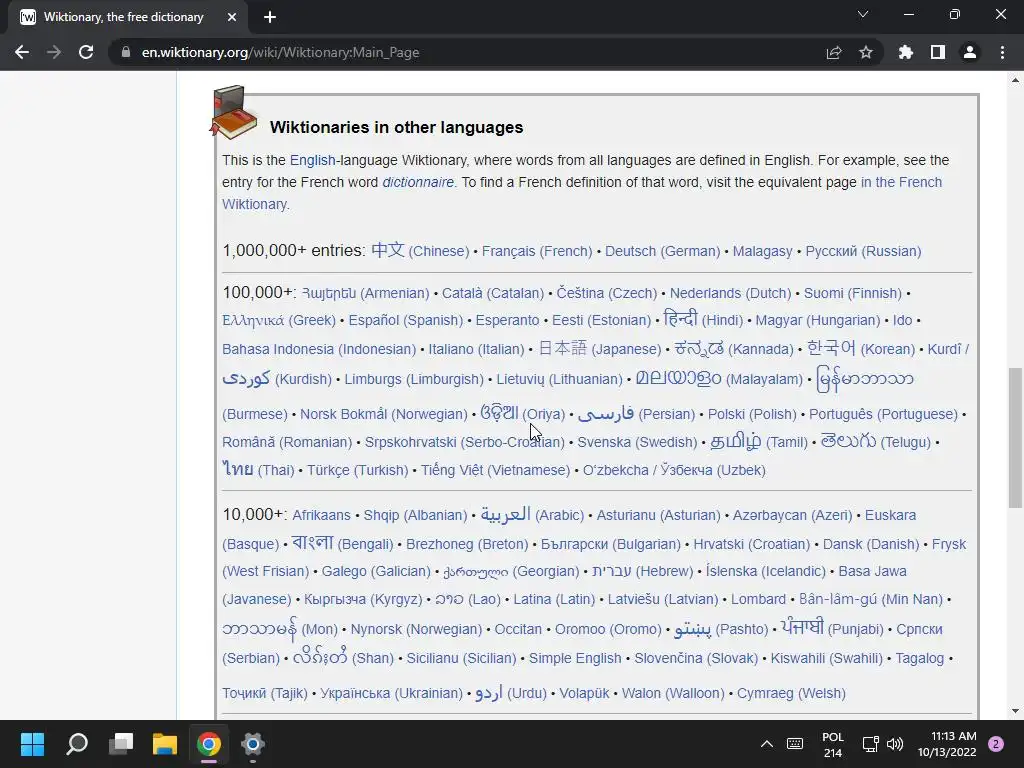Open the notification center badge
The height and width of the screenshot is (768, 1024).
[x=996, y=744]
